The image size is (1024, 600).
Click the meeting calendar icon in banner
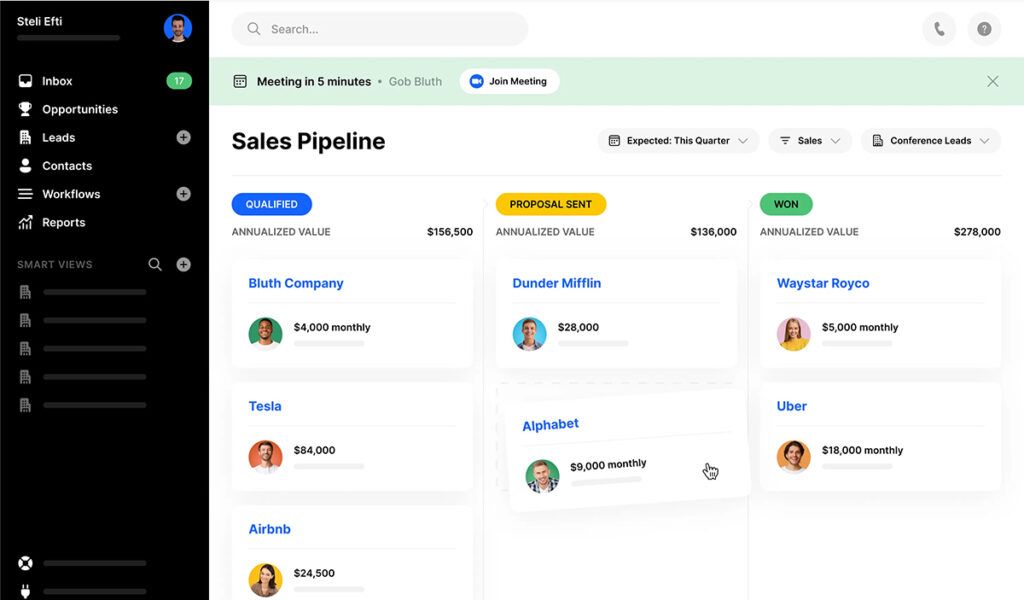tap(240, 81)
